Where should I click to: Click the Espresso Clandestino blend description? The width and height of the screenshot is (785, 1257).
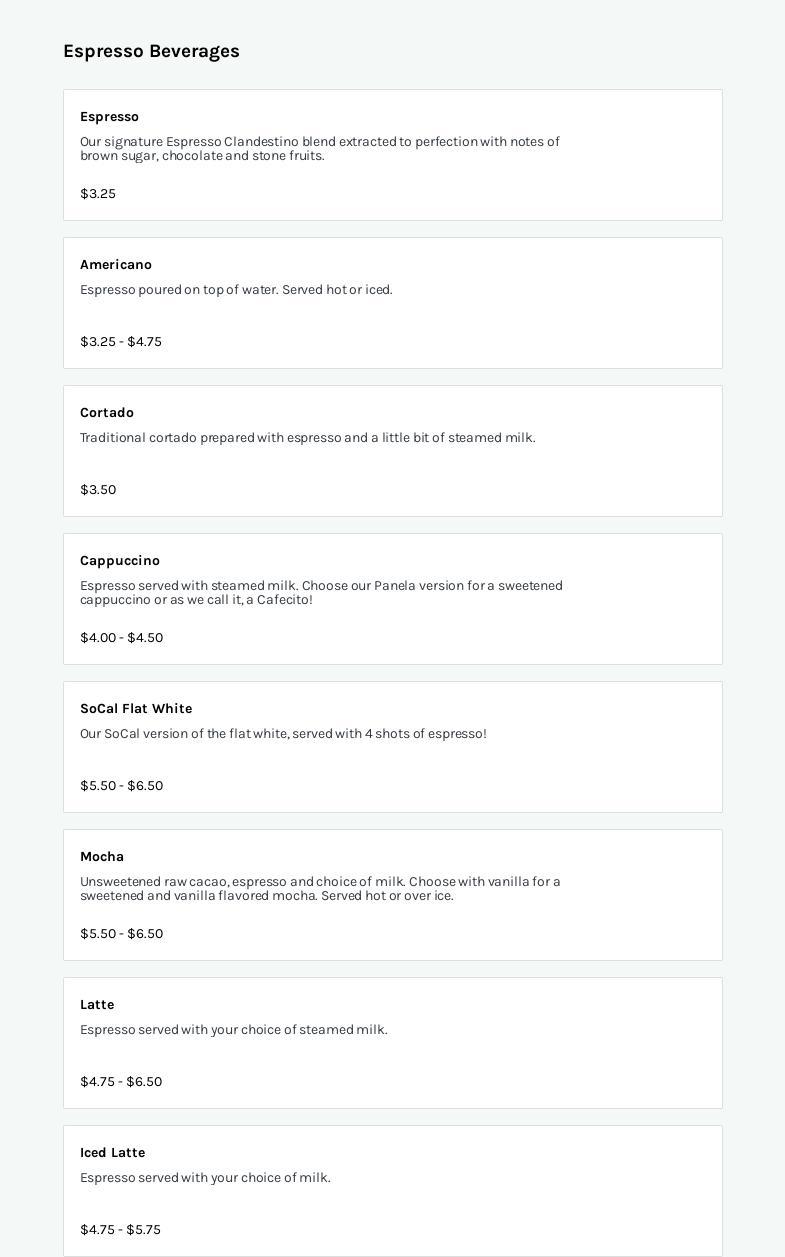tap(320, 149)
